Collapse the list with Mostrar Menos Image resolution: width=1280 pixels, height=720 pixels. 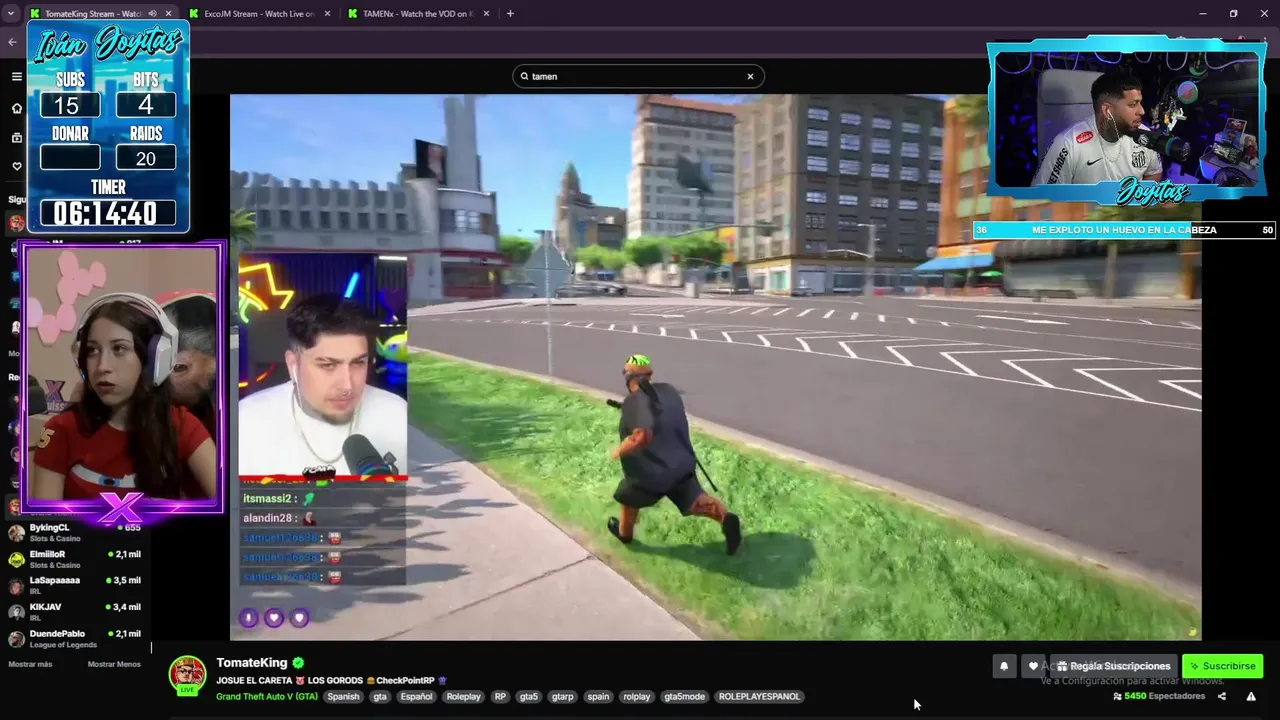point(114,664)
